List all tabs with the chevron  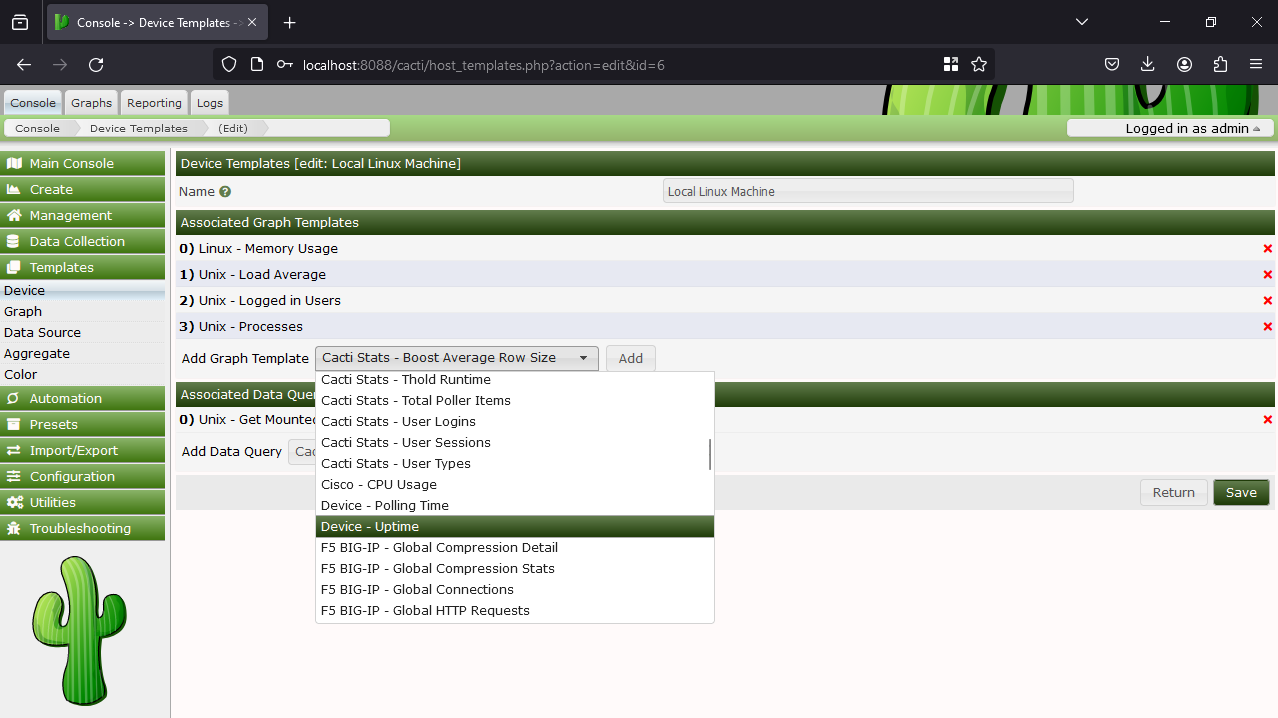click(x=1082, y=22)
